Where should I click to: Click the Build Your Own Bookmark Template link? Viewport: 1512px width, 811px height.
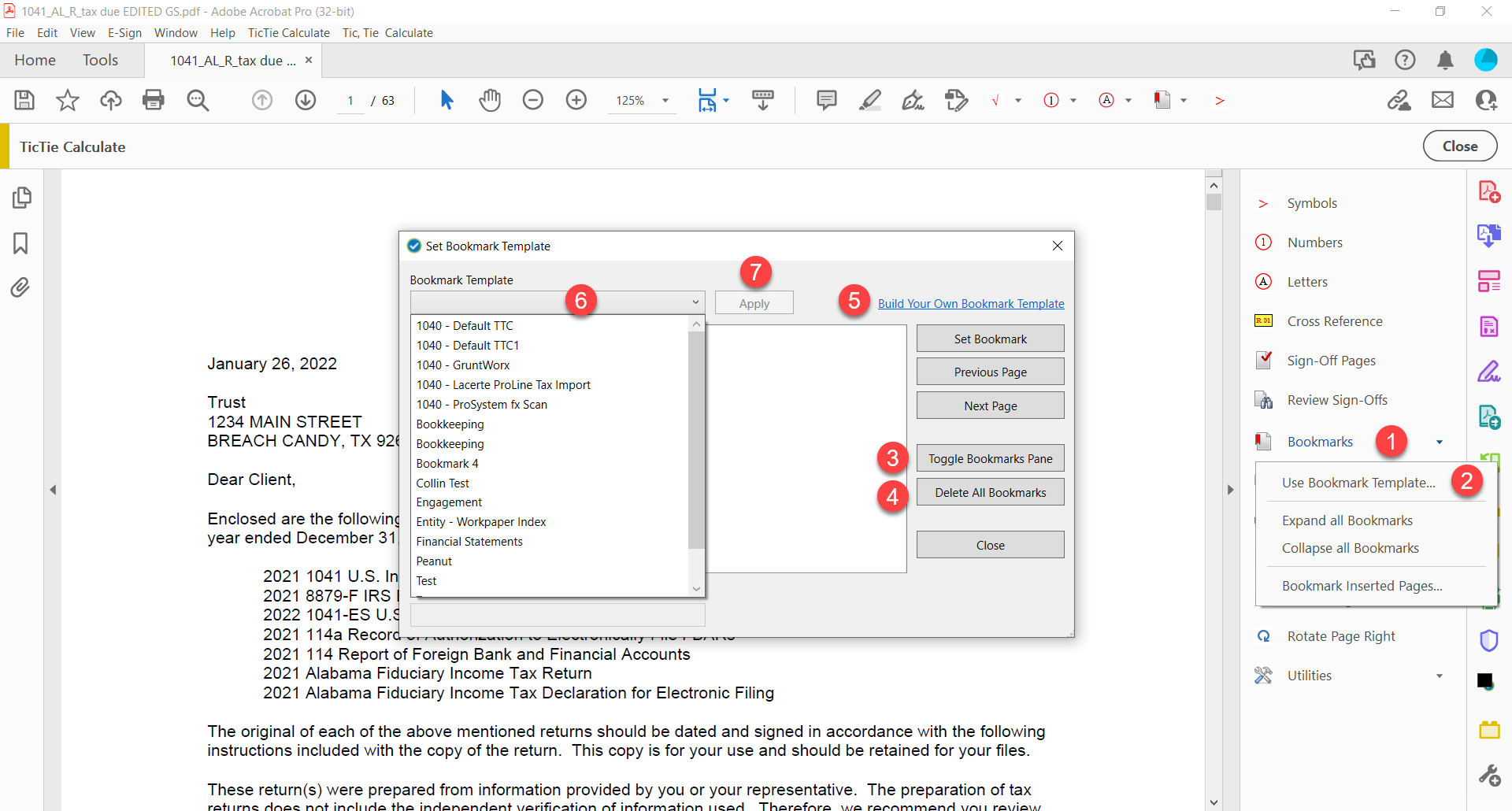(x=971, y=303)
